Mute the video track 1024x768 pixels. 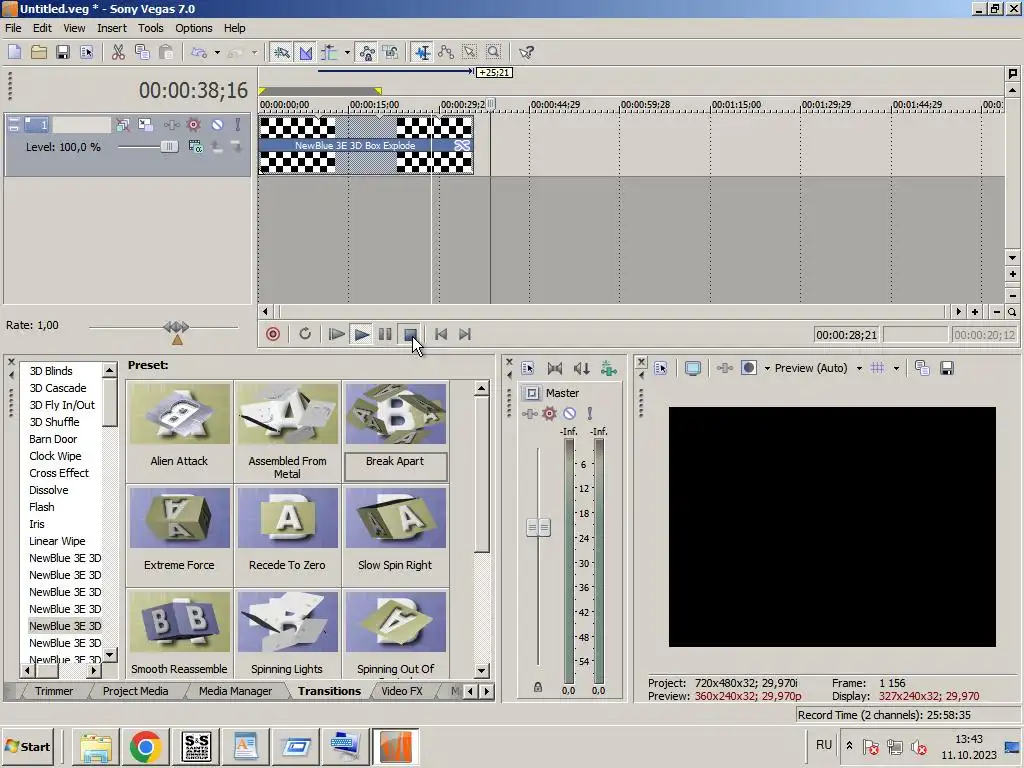click(x=217, y=124)
